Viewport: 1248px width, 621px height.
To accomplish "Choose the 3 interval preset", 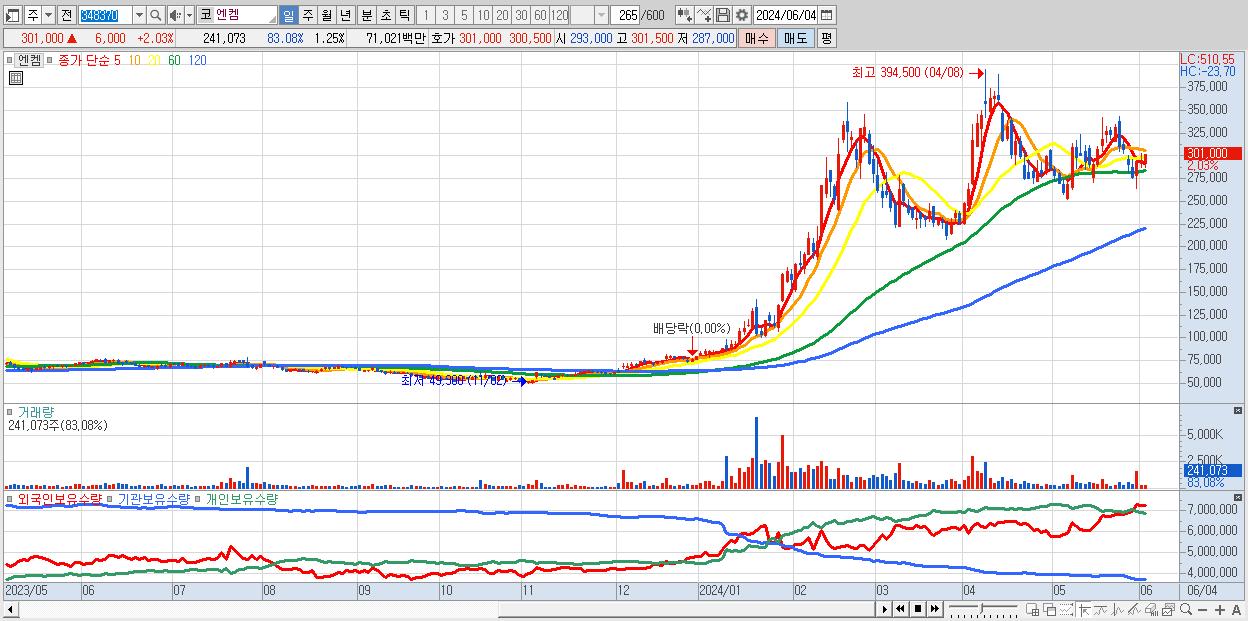I will tap(445, 15).
